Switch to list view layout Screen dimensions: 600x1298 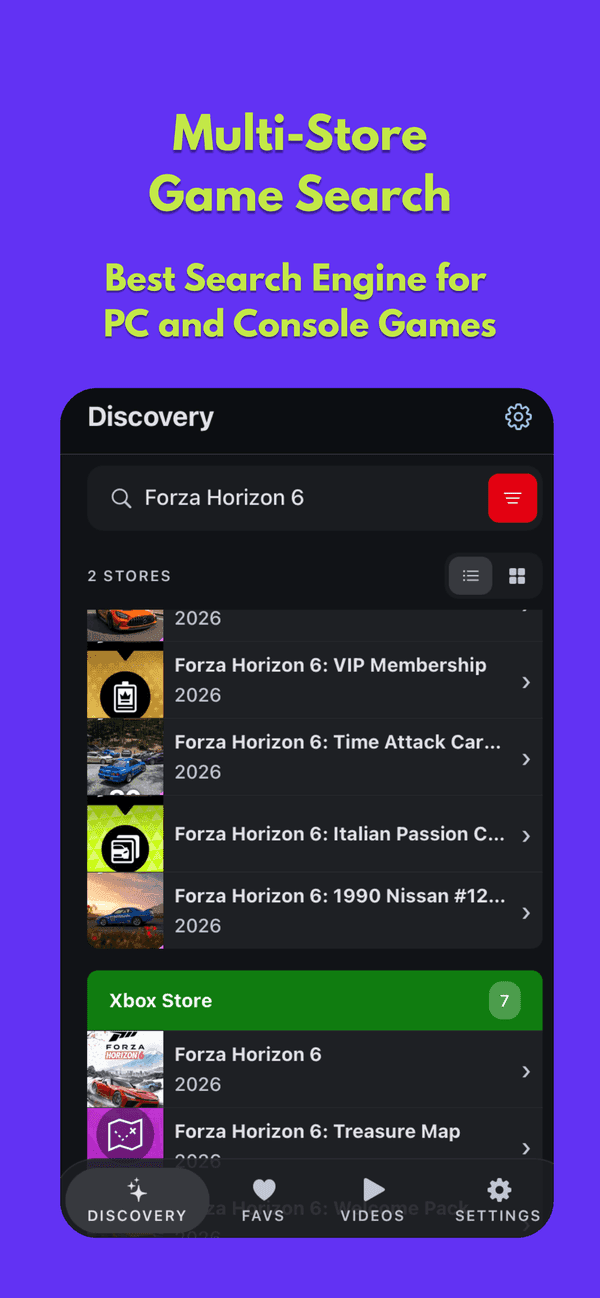pyautogui.click(x=471, y=576)
